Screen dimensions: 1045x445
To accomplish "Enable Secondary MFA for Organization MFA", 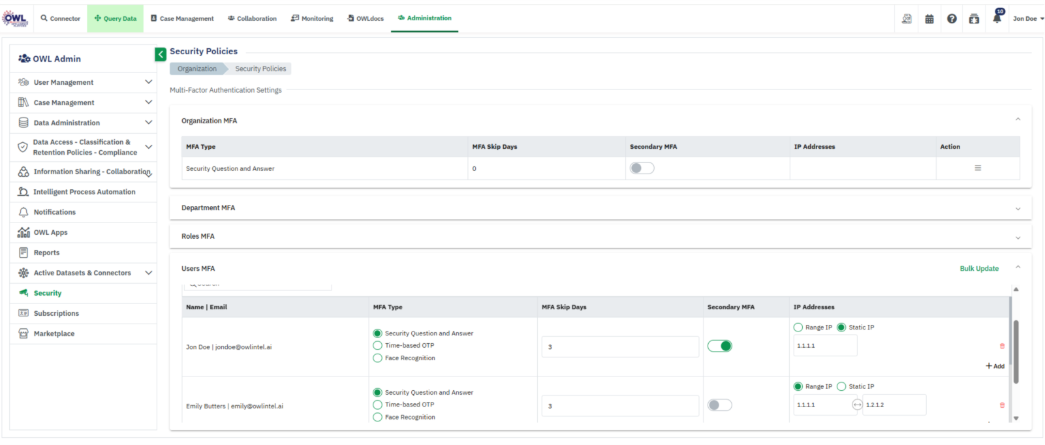I will 641,168.
